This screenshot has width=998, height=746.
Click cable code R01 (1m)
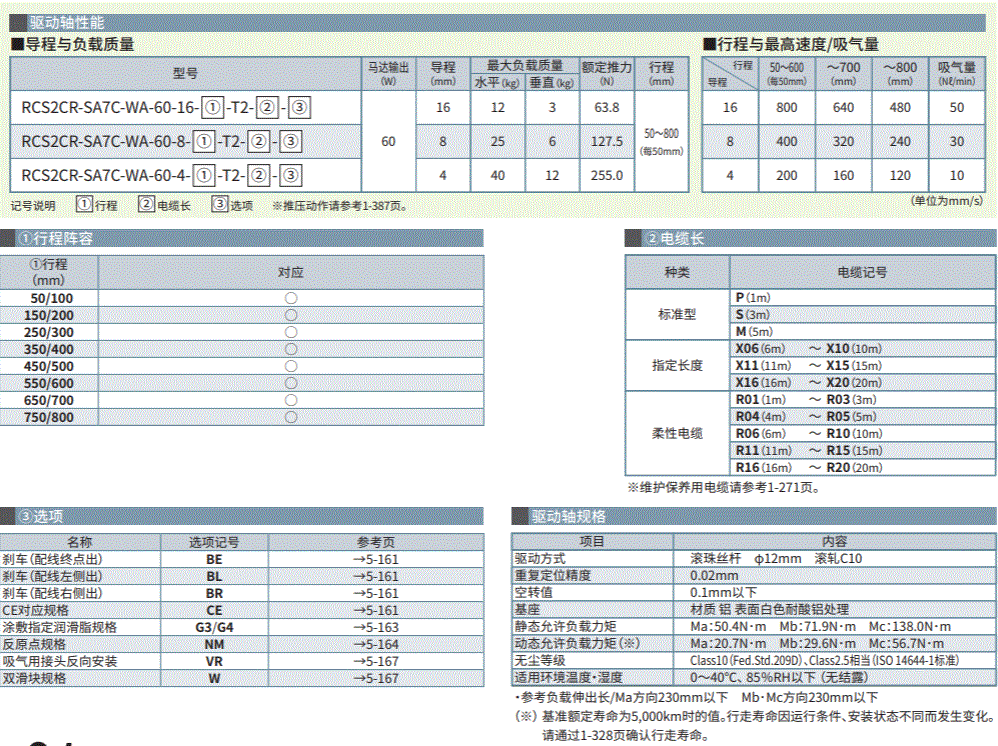pyautogui.click(x=761, y=400)
